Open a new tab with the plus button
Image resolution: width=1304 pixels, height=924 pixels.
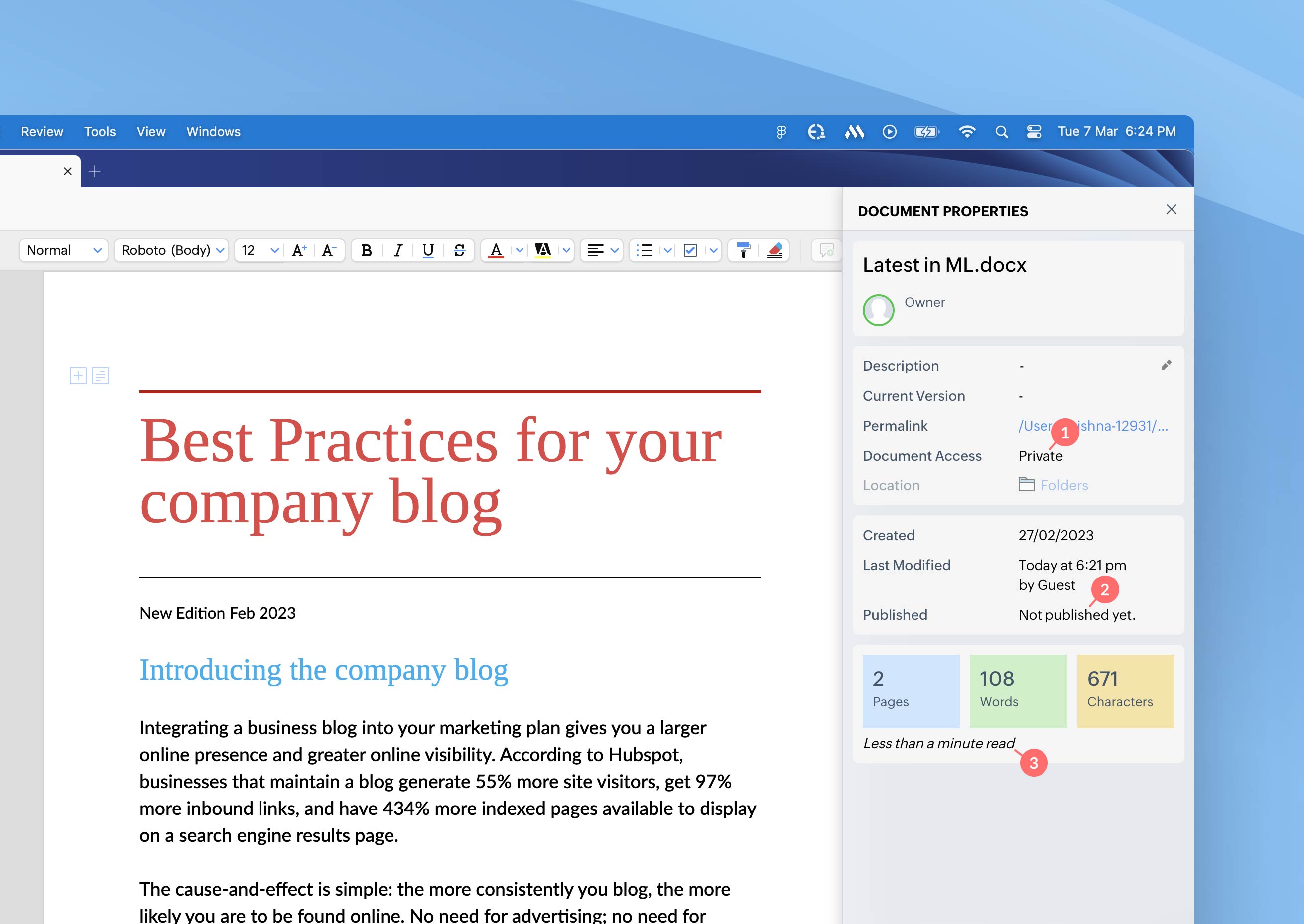pos(95,171)
